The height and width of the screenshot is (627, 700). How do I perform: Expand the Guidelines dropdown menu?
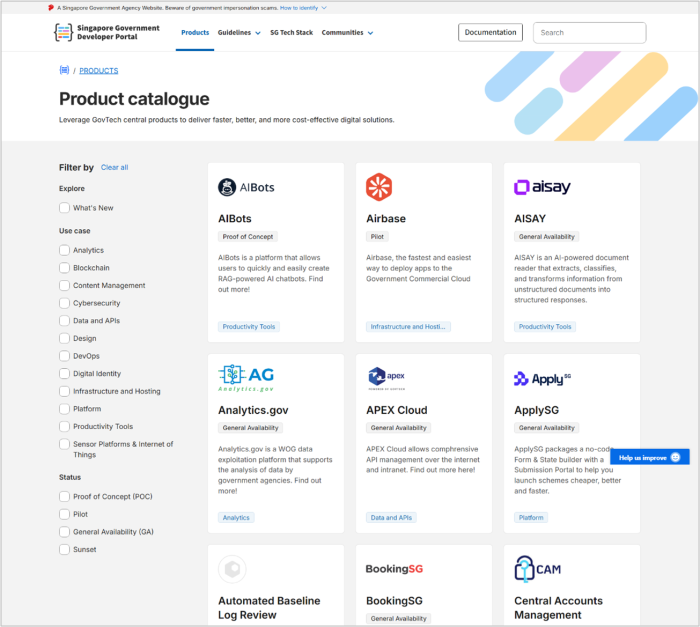(239, 33)
